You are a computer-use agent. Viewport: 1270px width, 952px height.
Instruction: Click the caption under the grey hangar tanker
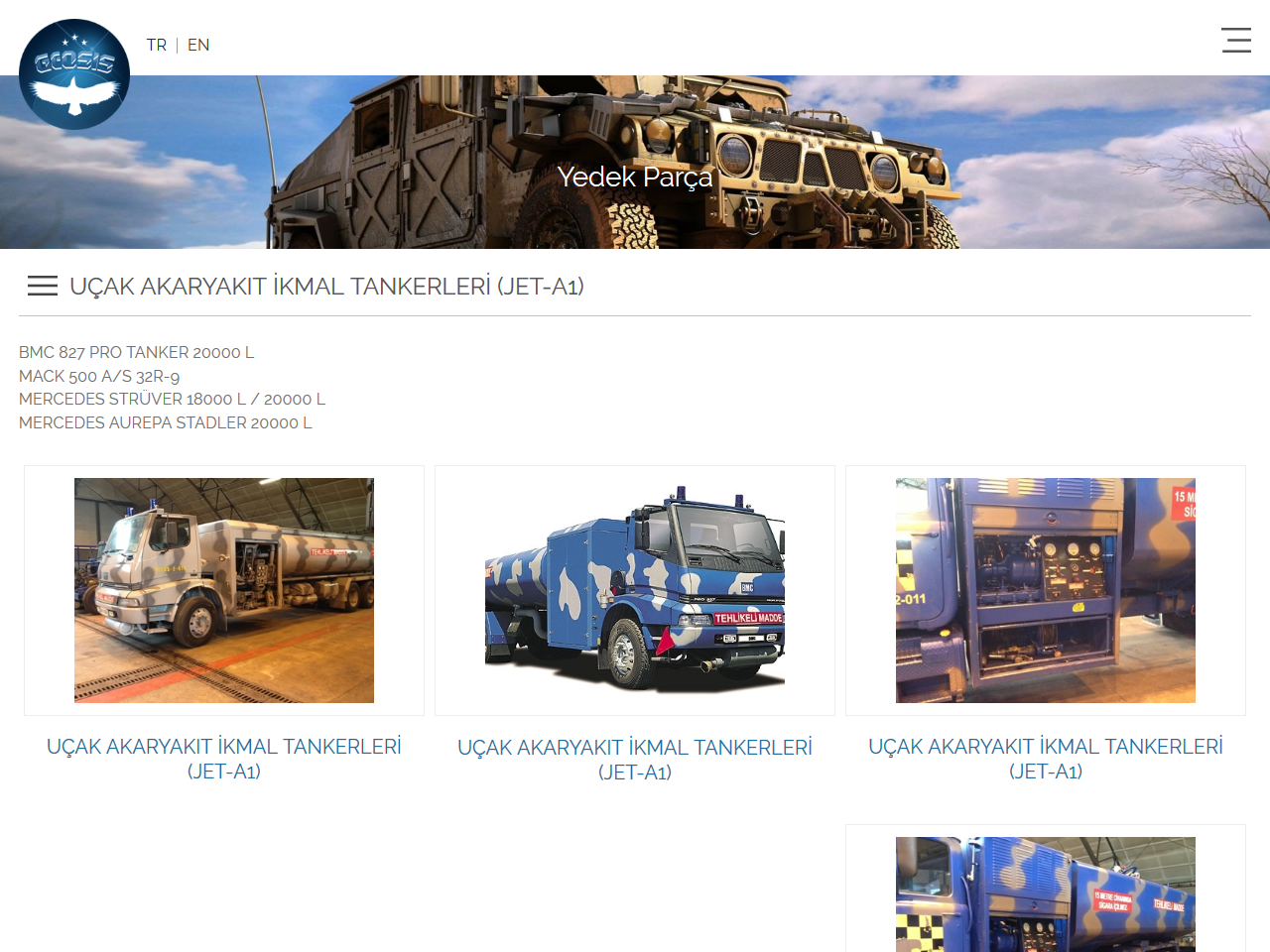[224, 759]
